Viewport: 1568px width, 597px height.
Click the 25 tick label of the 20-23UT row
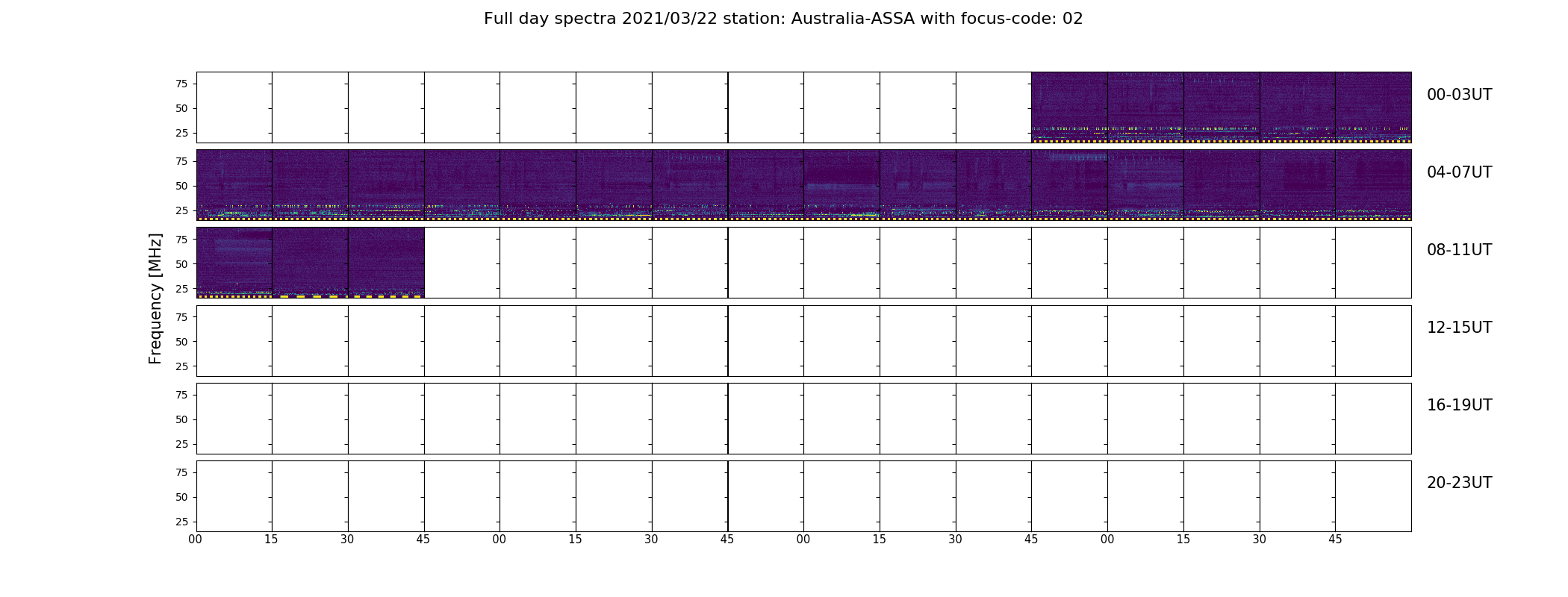[x=181, y=522]
